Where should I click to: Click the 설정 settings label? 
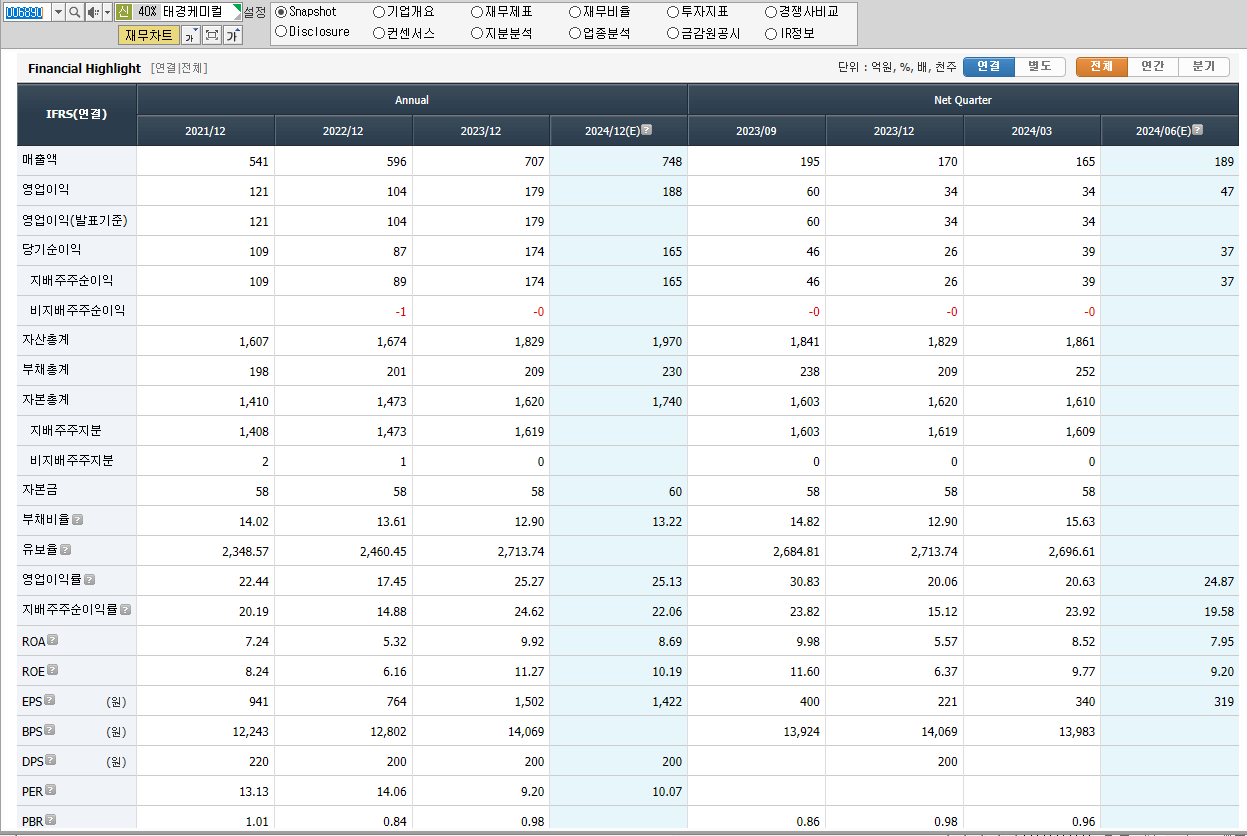point(255,12)
